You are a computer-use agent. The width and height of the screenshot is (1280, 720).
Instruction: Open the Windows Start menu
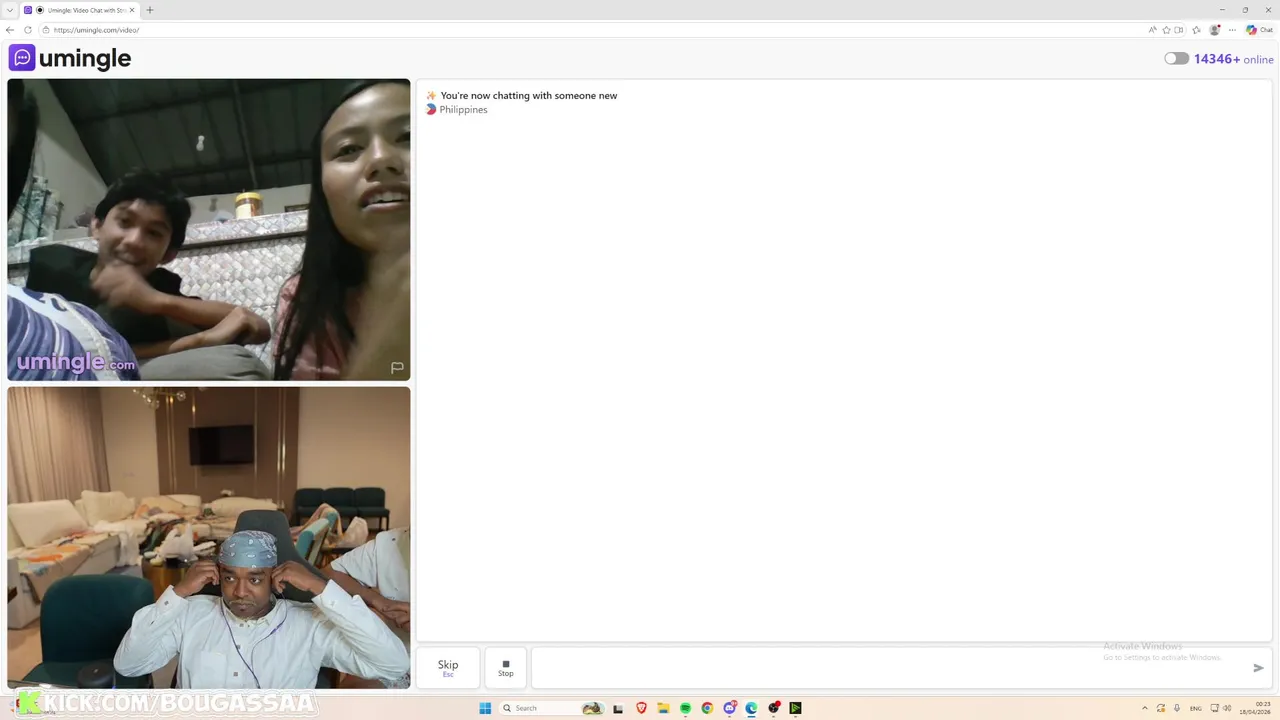[x=485, y=708]
